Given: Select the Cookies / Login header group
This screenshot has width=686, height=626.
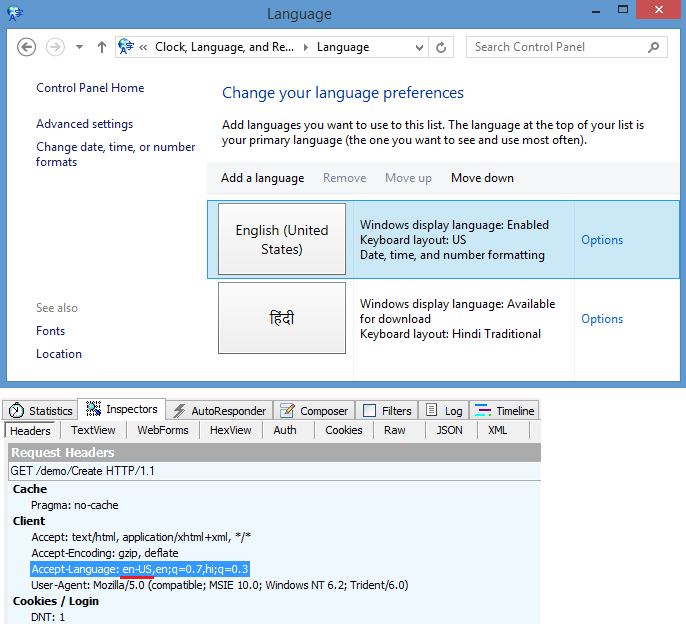Looking at the screenshot, I should pos(56,601).
